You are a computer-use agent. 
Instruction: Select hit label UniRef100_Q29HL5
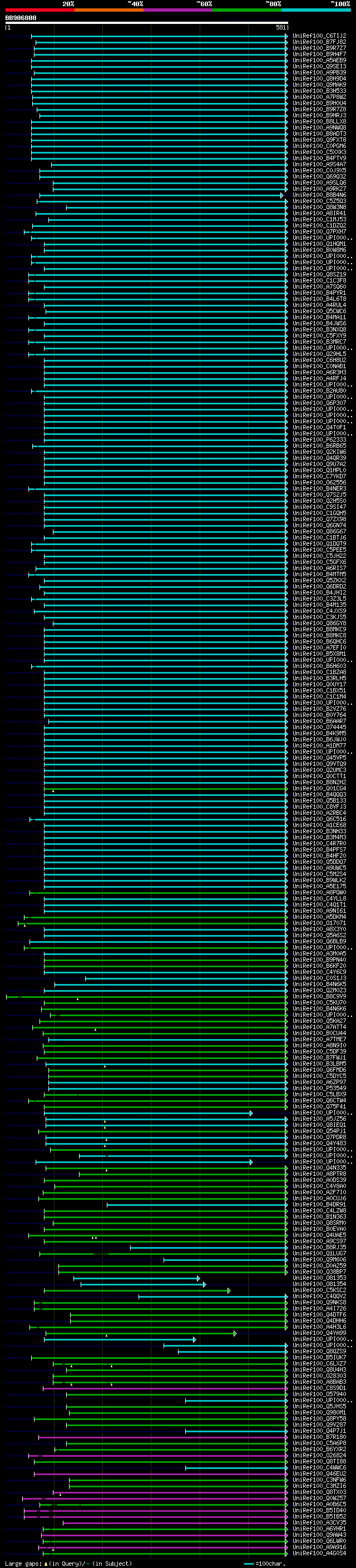[319, 354]
